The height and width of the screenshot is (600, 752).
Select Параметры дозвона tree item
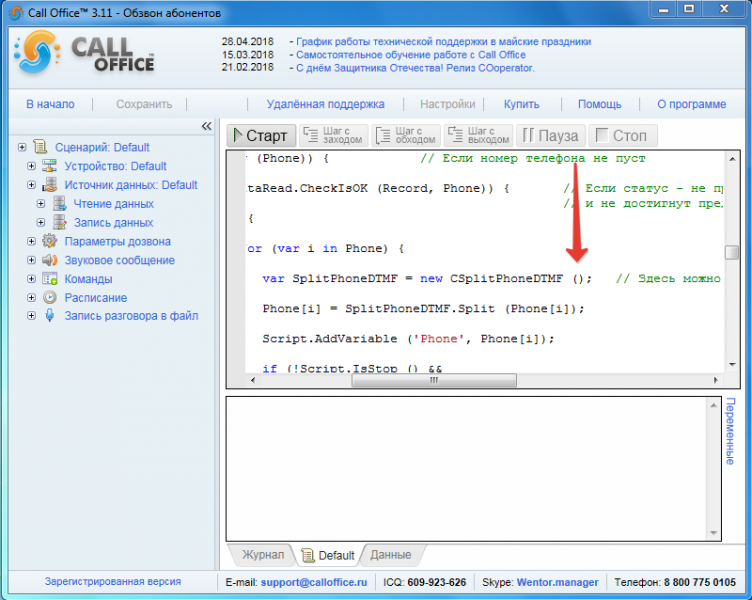pos(118,241)
